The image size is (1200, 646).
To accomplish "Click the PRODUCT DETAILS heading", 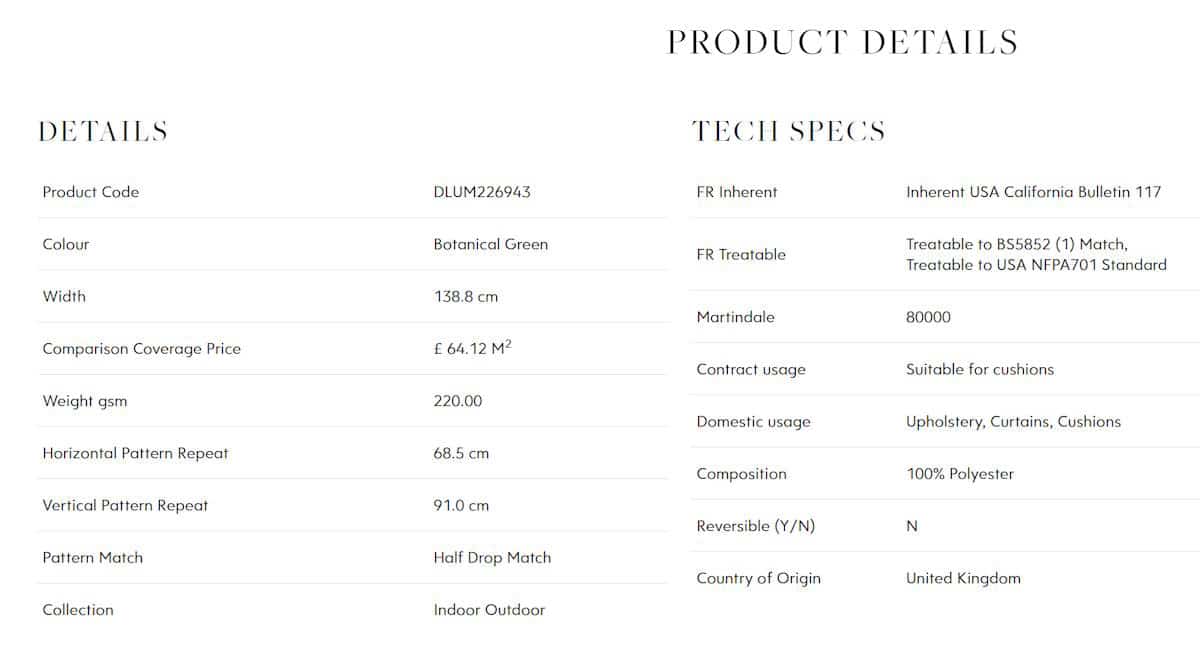I will (x=843, y=42).
